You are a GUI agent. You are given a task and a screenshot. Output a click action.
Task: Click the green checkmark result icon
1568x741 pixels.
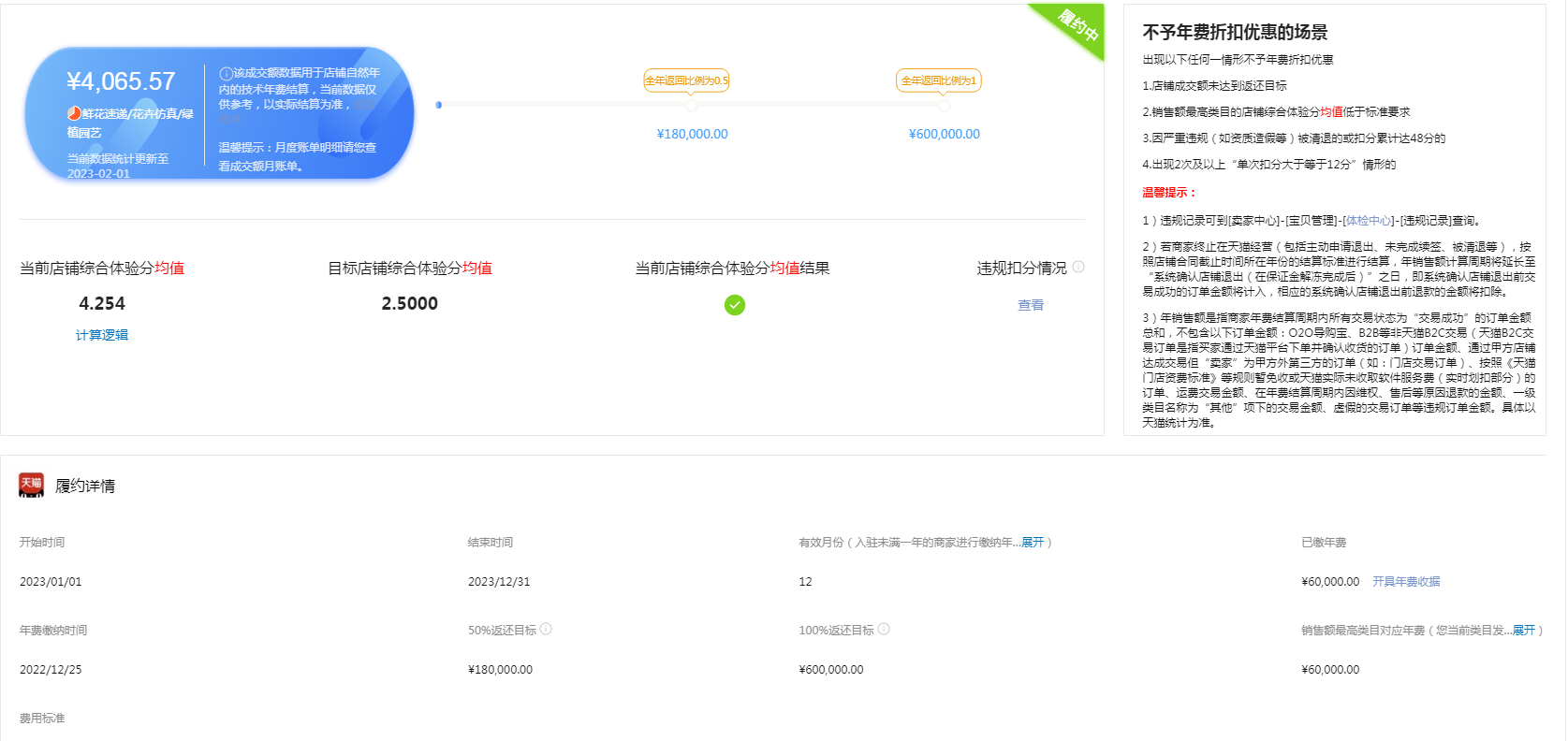tap(735, 305)
